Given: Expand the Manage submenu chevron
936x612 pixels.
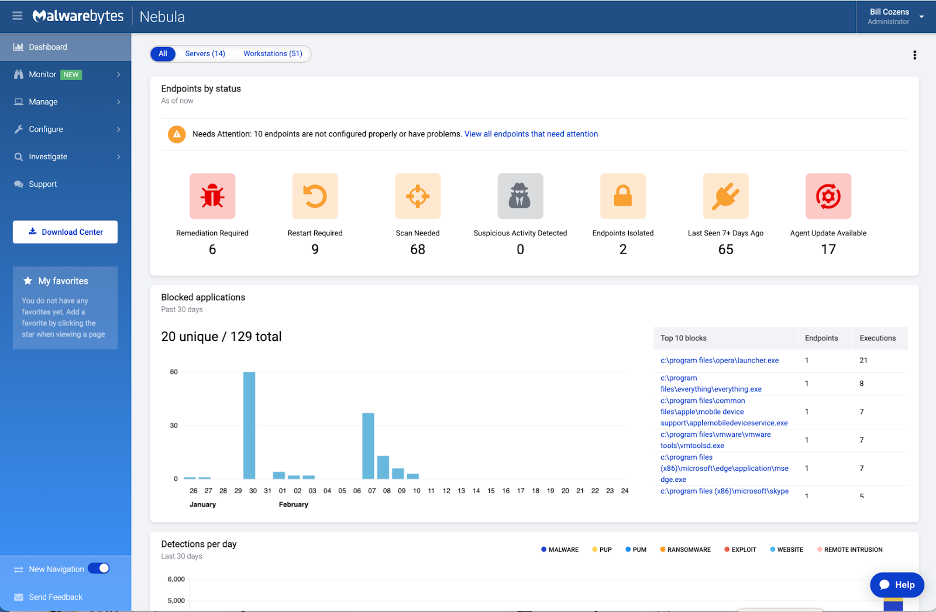Looking at the screenshot, I should [x=118, y=102].
